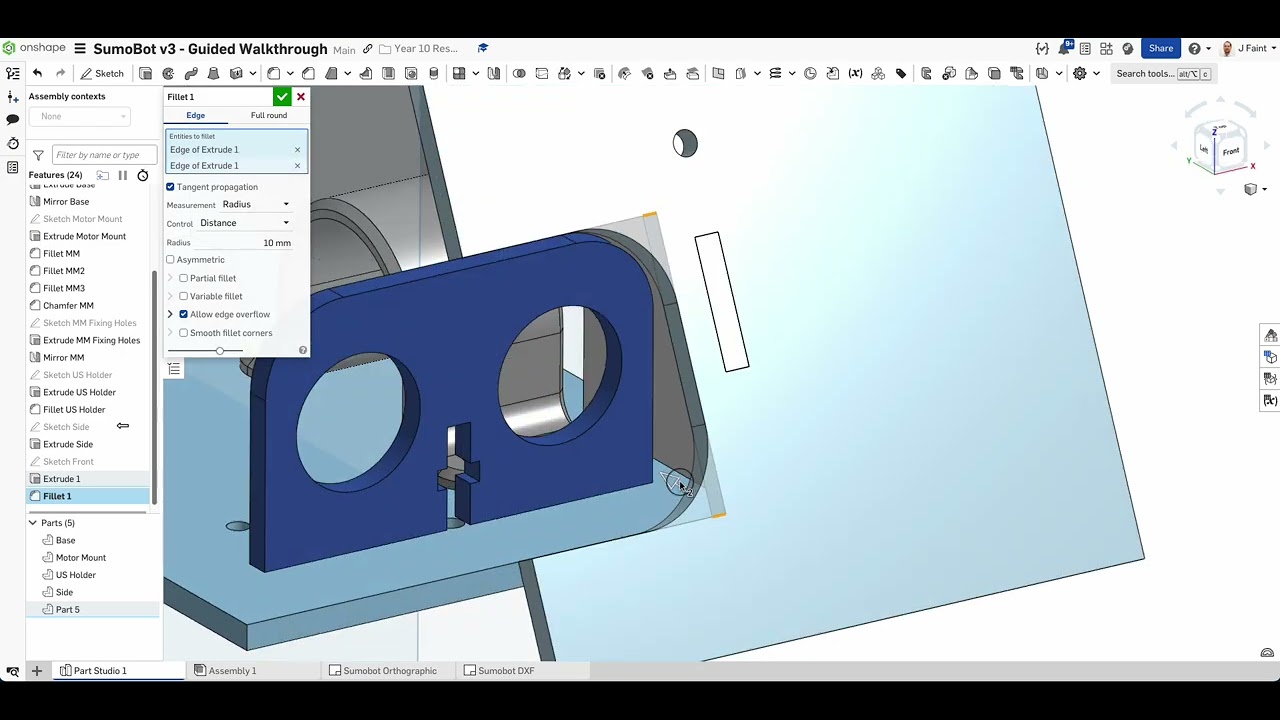This screenshot has height=720, width=1280.
Task: Toggle Tangent propagation checkbox
Action: (170, 187)
